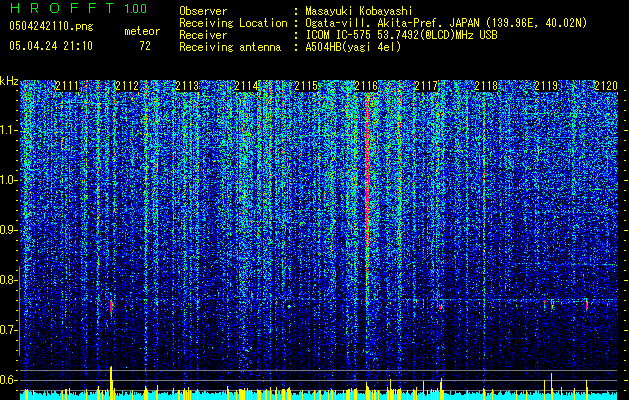This screenshot has width=629, height=400.
Task: Click the meteor count 72
Action: (x=145, y=46)
